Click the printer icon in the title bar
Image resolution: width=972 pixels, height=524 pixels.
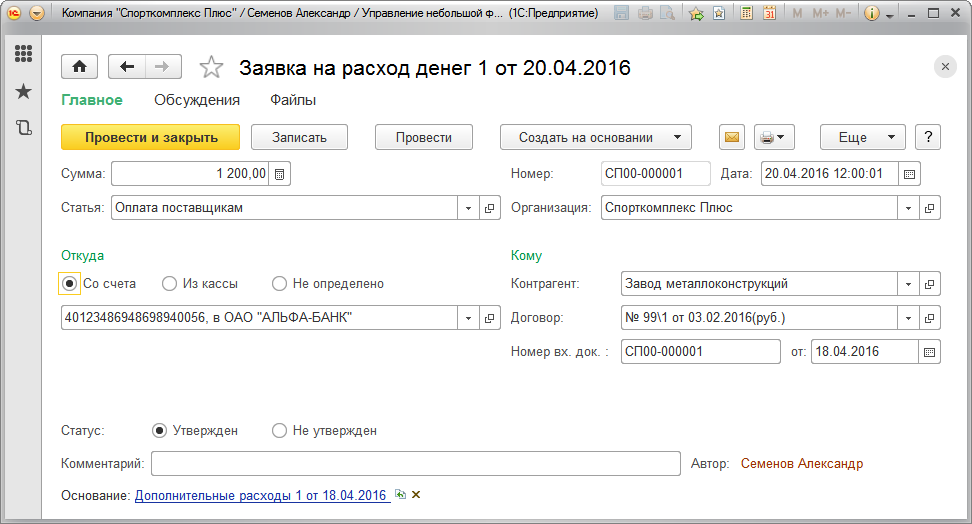coord(645,13)
